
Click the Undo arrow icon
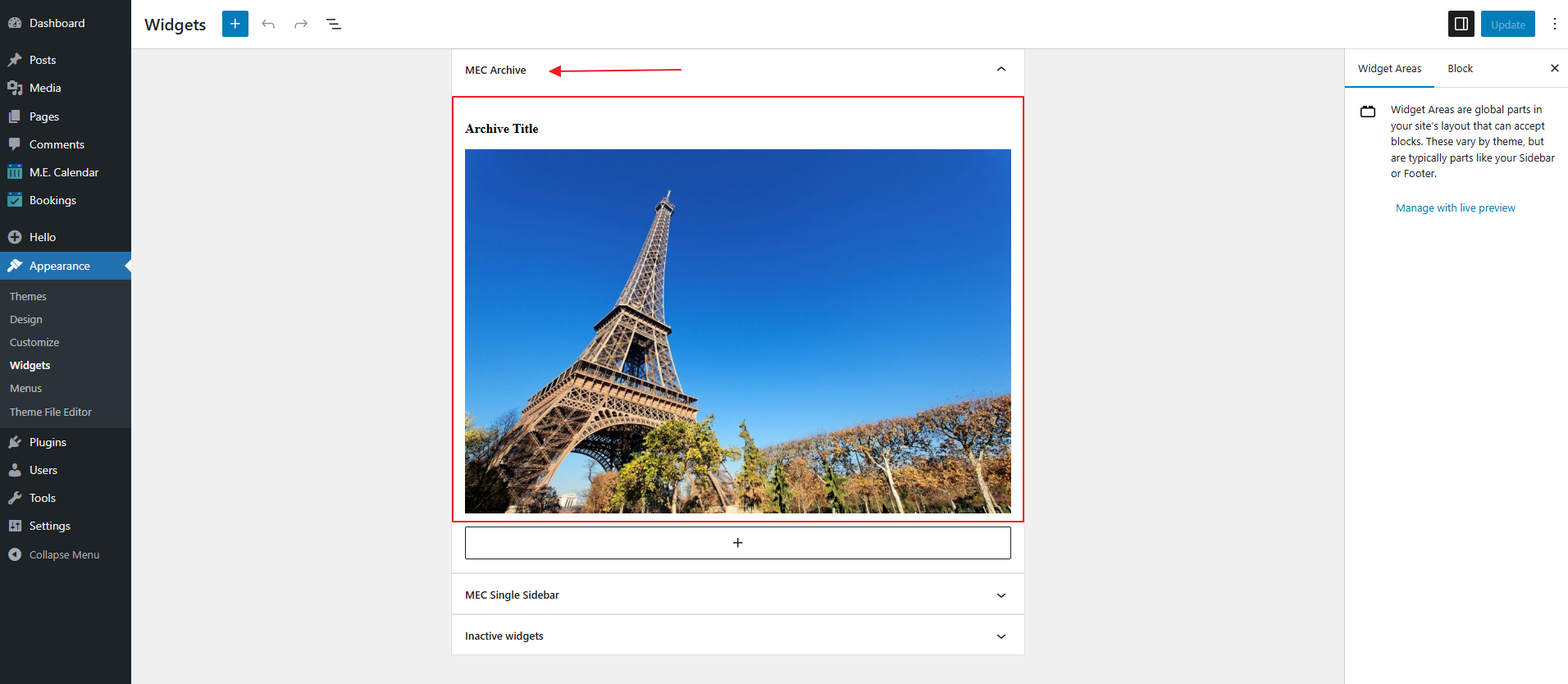click(x=268, y=24)
